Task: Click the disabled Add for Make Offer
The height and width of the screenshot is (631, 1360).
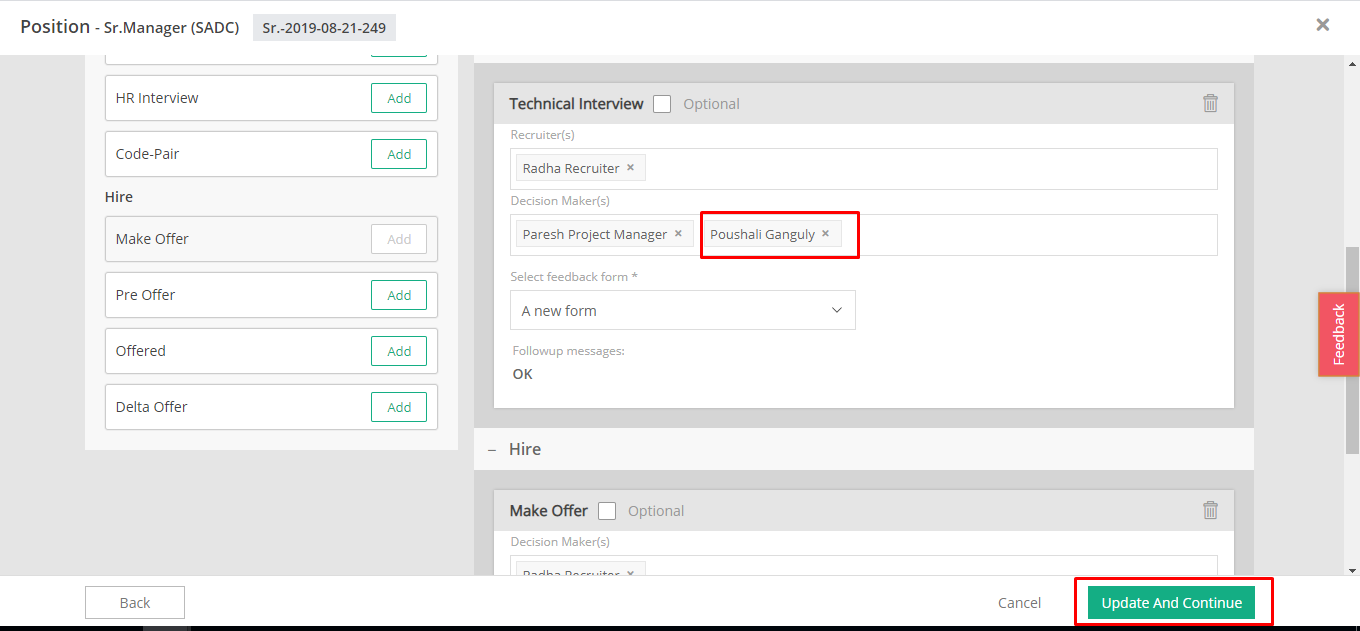Action: click(x=399, y=239)
